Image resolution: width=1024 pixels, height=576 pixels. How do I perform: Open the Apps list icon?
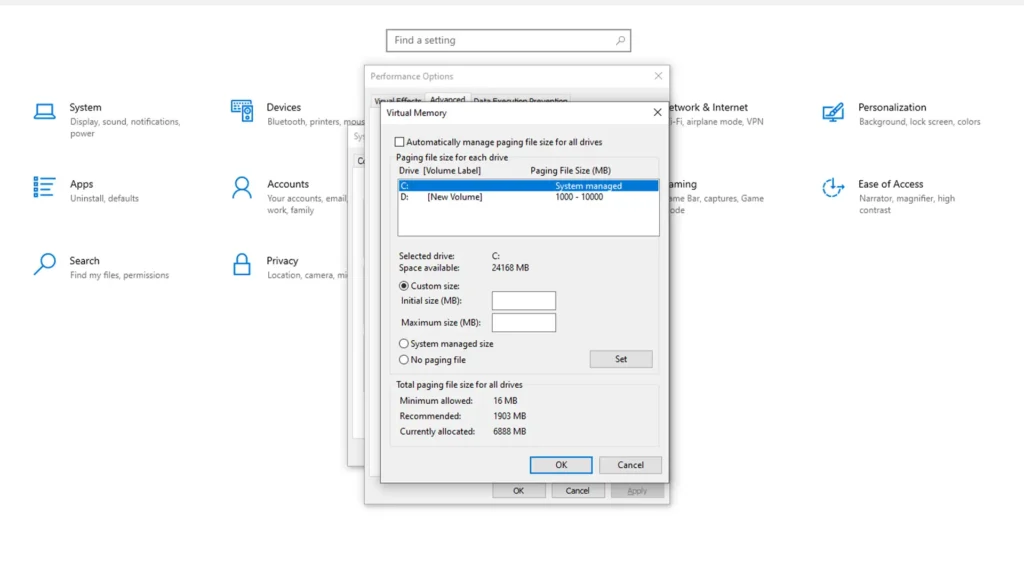[x=44, y=187]
